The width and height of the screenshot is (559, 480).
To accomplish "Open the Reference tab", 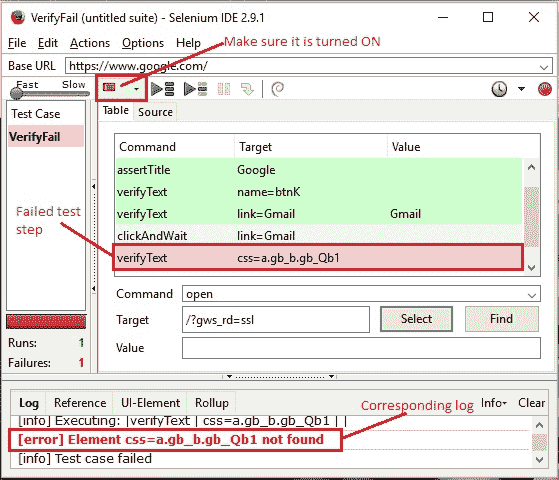I will pos(80,403).
